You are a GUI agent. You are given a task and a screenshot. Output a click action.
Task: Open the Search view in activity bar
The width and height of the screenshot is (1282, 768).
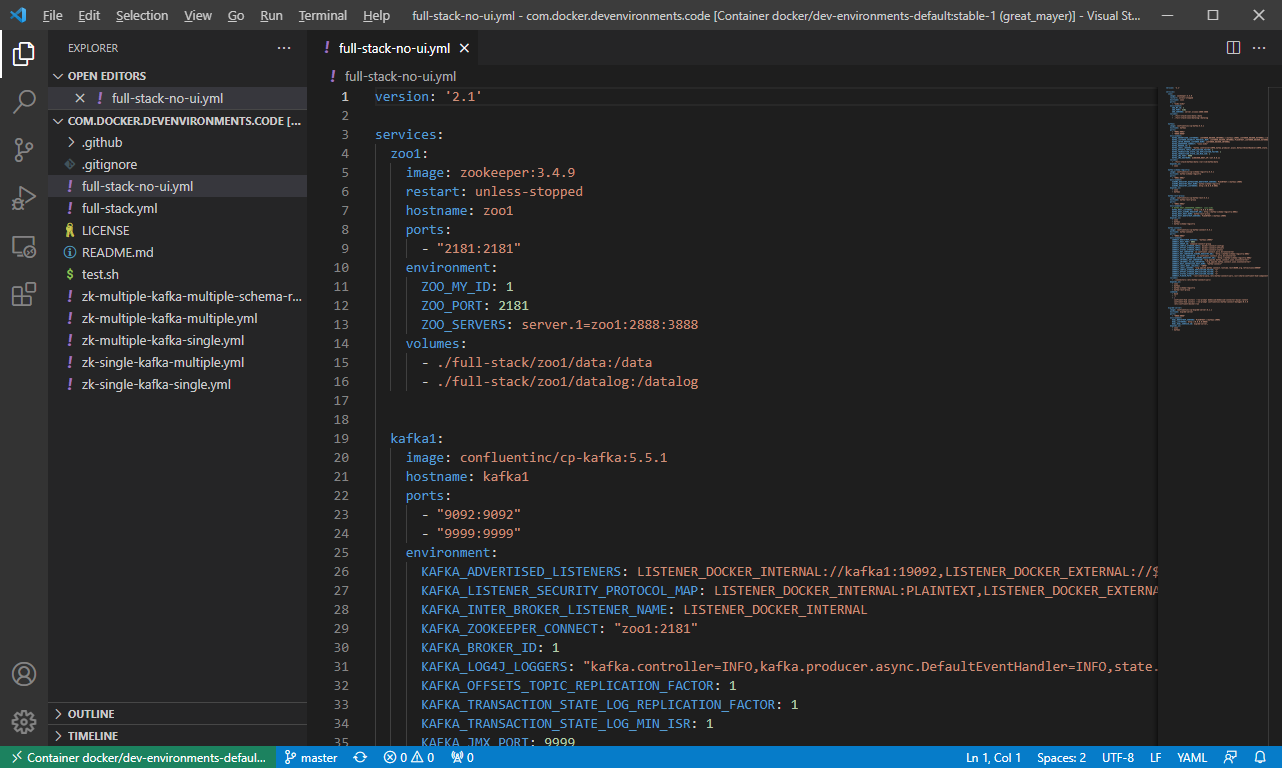(24, 102)
